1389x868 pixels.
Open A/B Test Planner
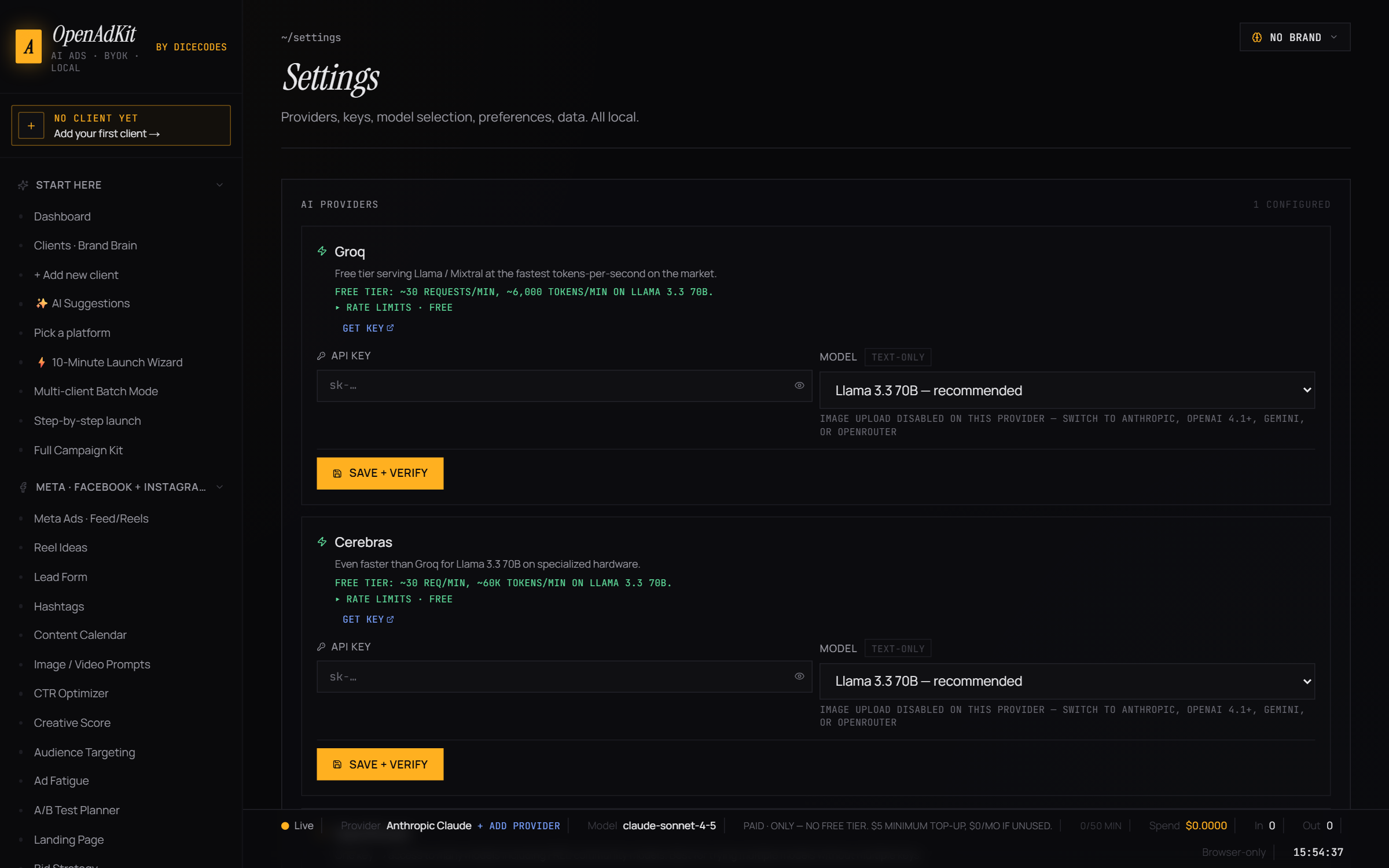[77, 810]
